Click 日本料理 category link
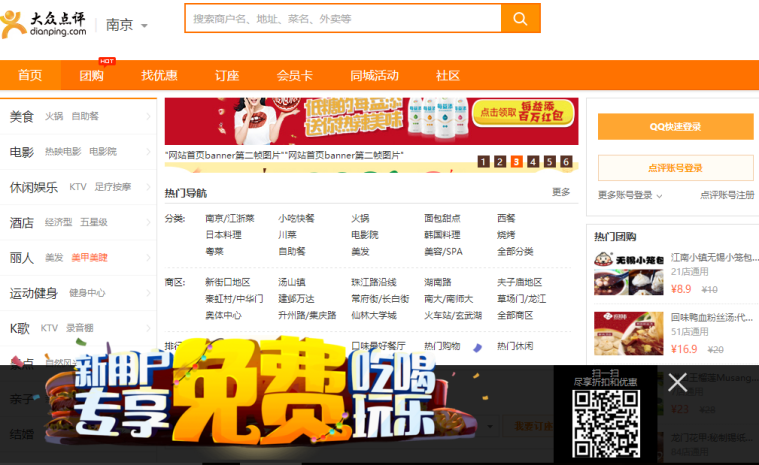This screenshot has width=759, height=465. pyautogui.click(x=223, y=235)
